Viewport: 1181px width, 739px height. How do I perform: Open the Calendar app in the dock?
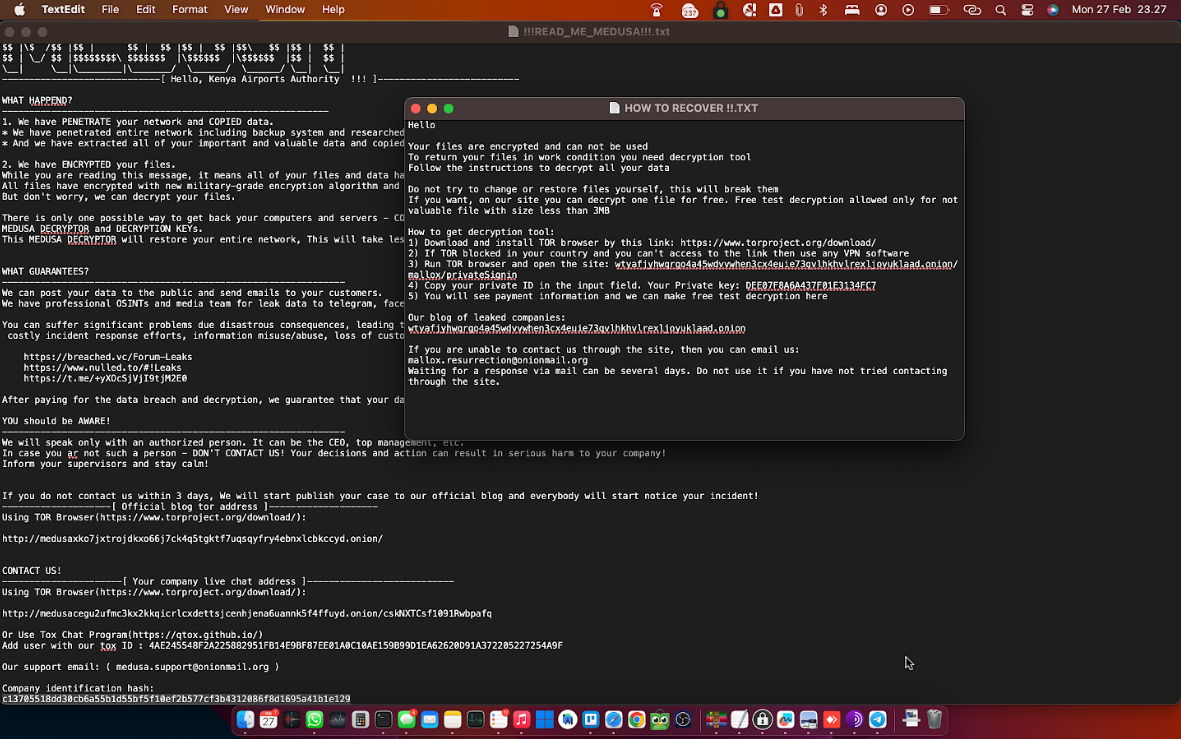(x=269, y=720)
